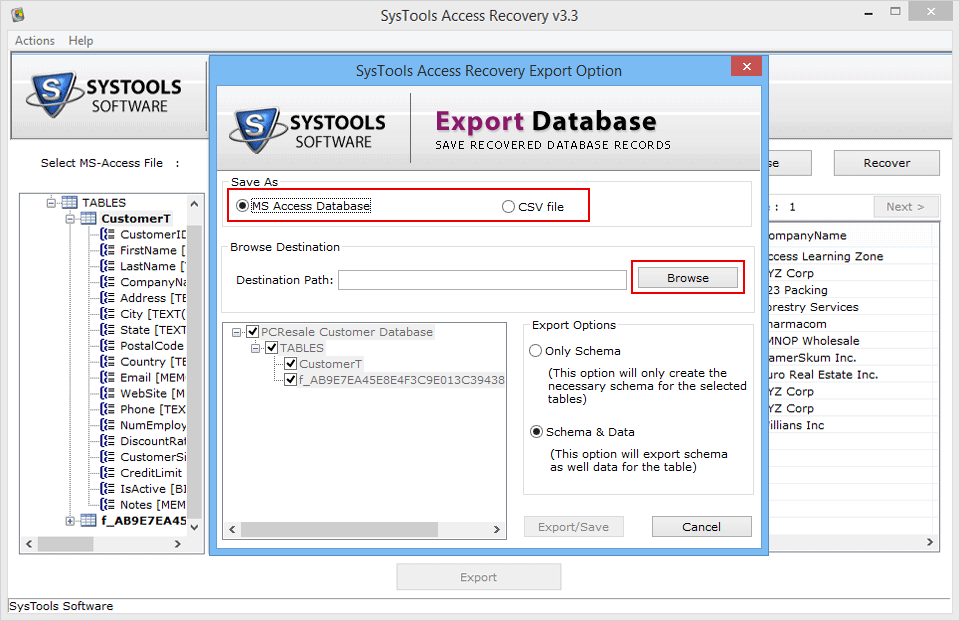Viewport: 960px width, 621px height.
Task: Select the MS Access Database radio button
Action: coord(242,206)
